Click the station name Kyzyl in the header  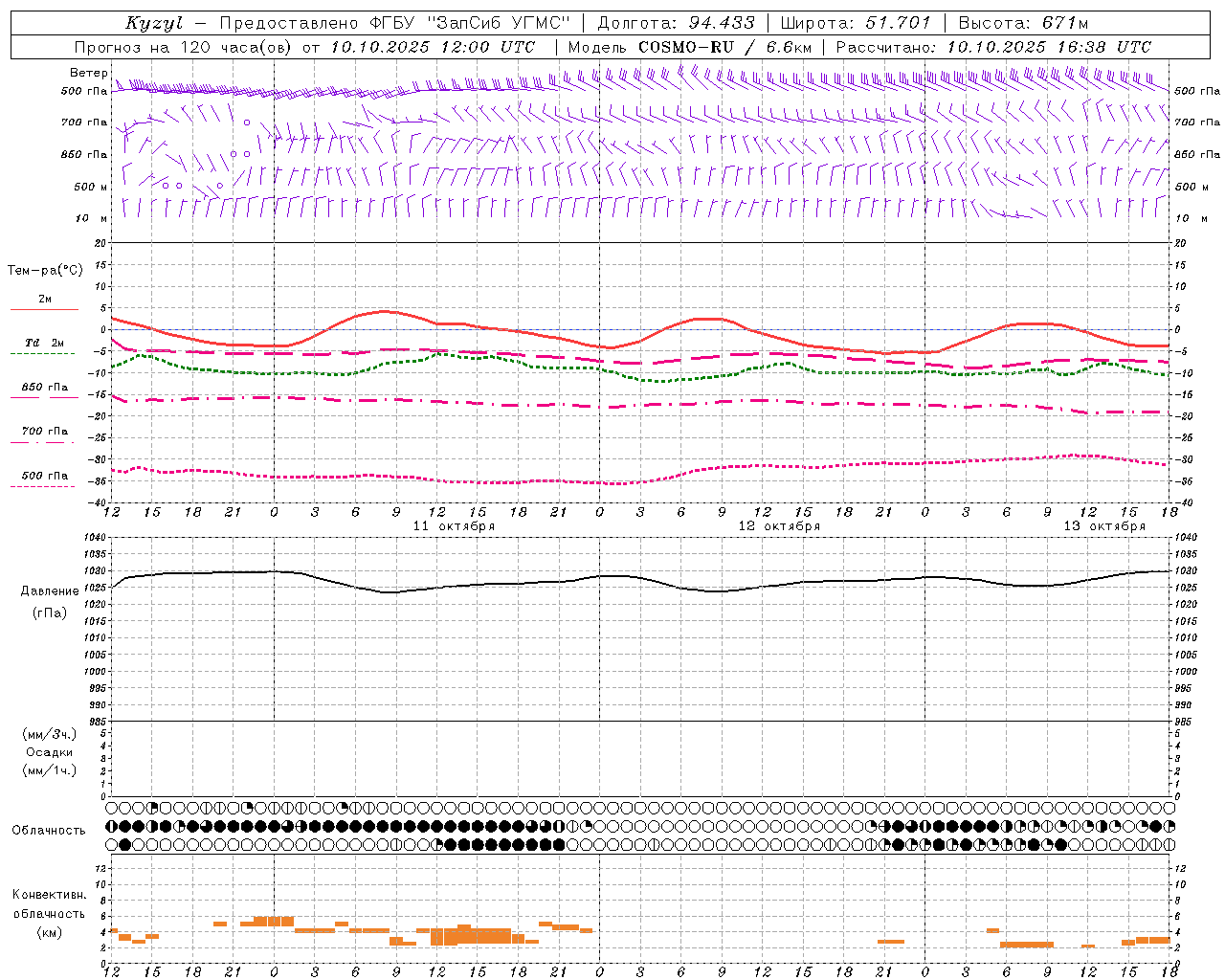click(x=152, y=23)
